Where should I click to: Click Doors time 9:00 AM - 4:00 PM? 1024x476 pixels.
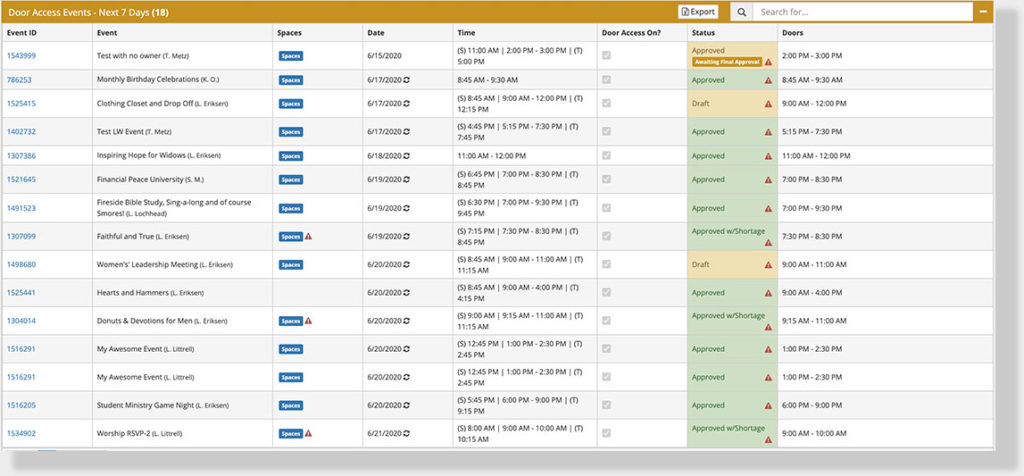click(812, 293)
